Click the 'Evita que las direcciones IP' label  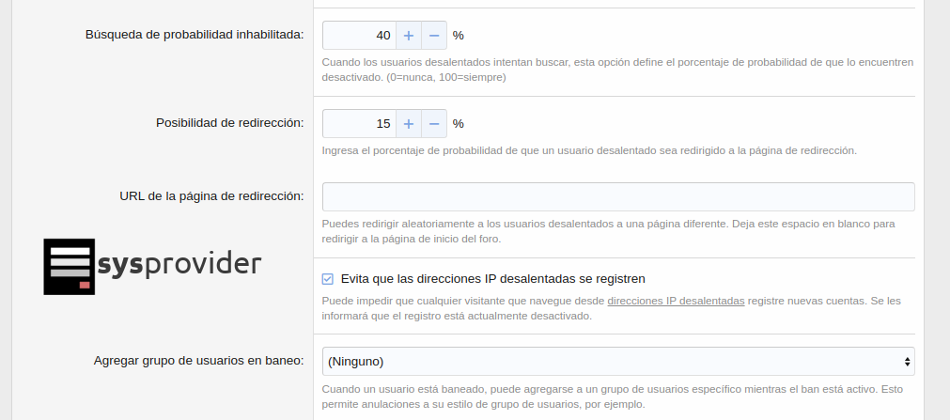click(492, 279)
